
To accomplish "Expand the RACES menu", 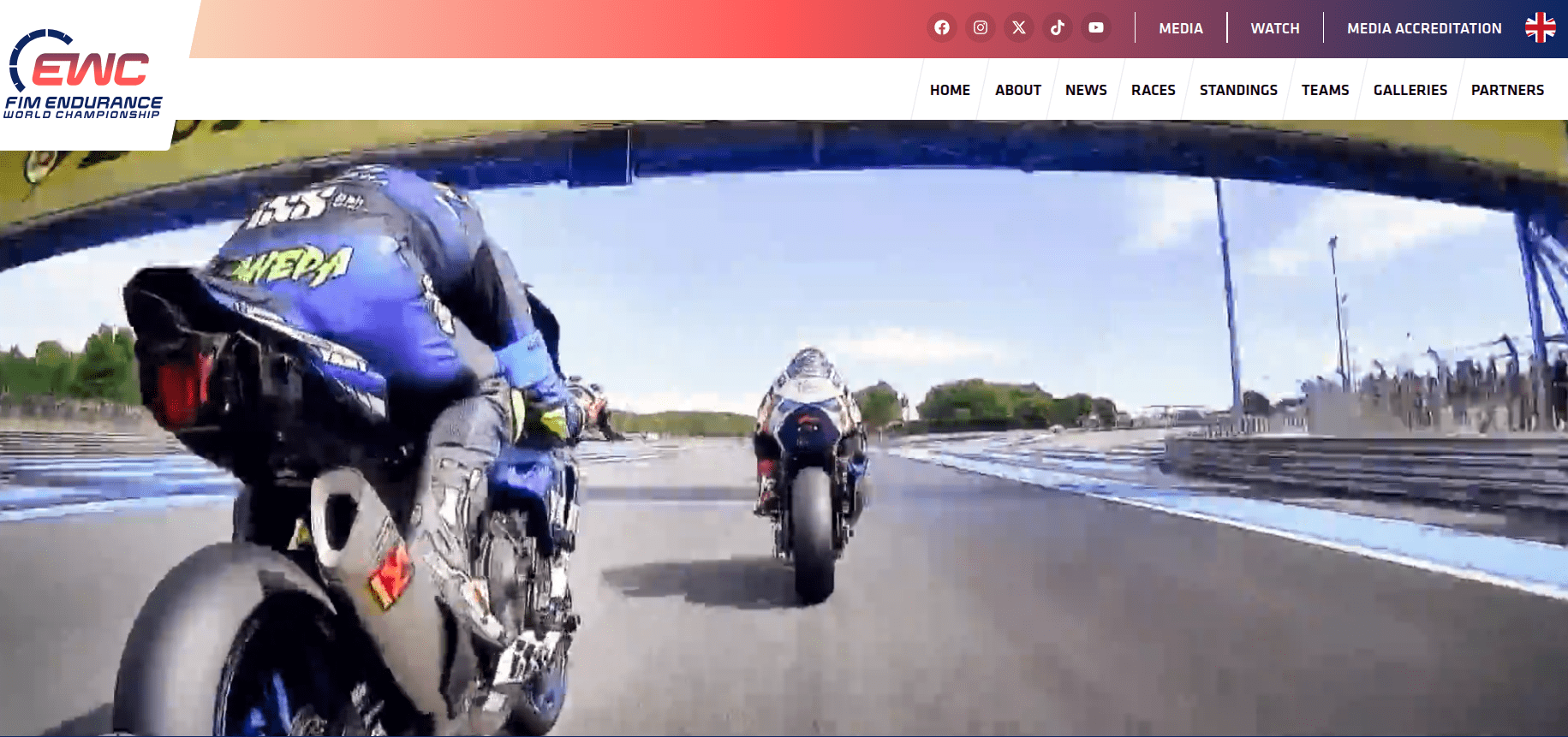I will [1153, 90].
